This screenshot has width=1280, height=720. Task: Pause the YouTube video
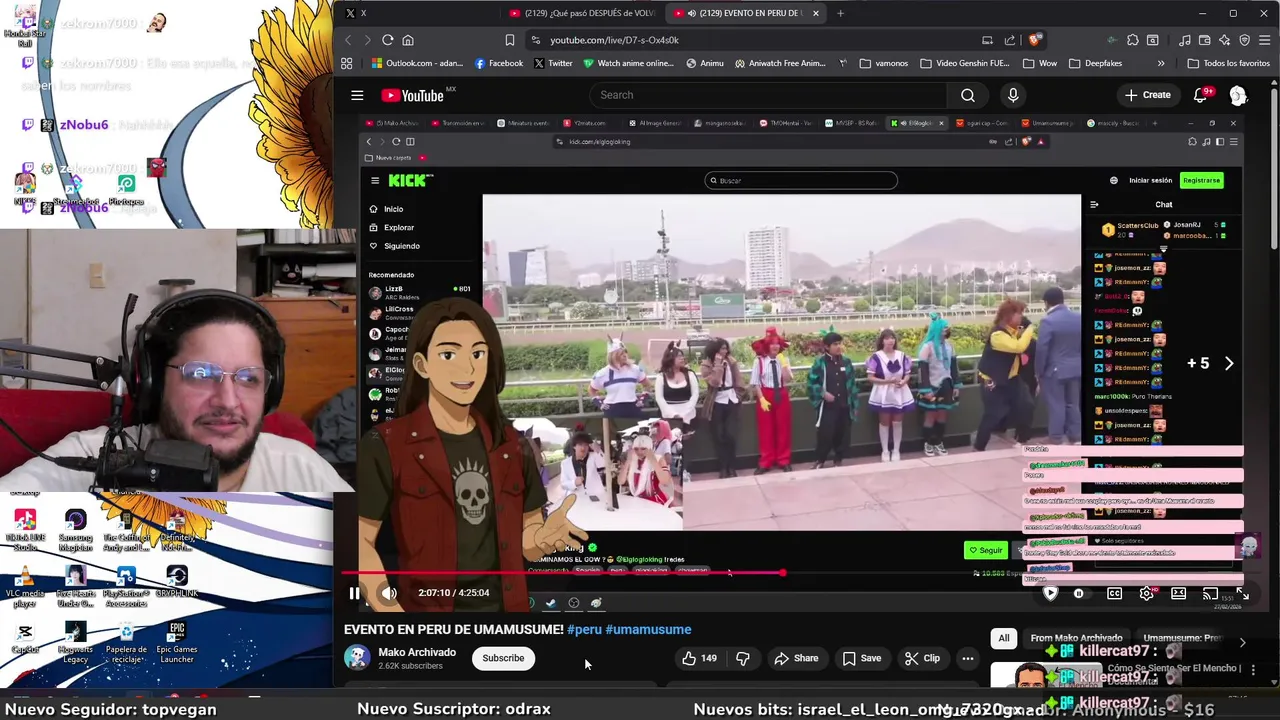coord(354,593)
